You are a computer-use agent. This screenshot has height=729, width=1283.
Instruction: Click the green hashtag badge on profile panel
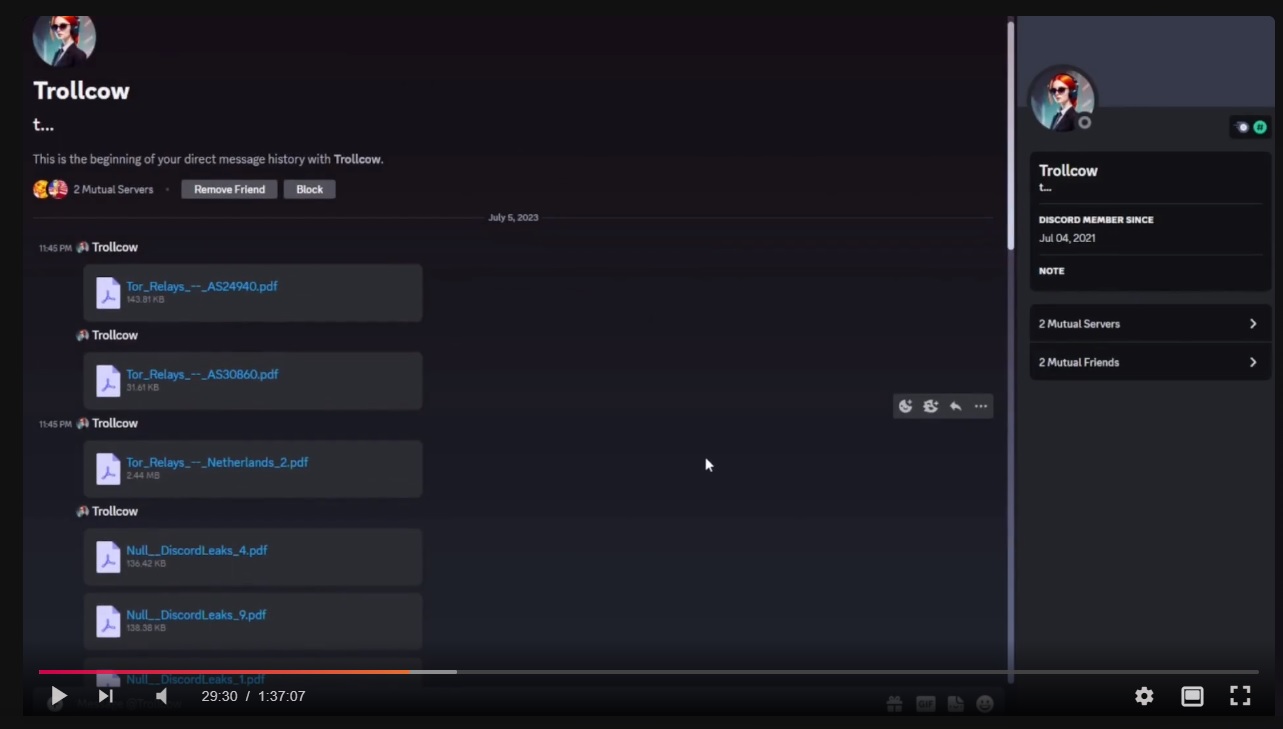point(1260,127)
